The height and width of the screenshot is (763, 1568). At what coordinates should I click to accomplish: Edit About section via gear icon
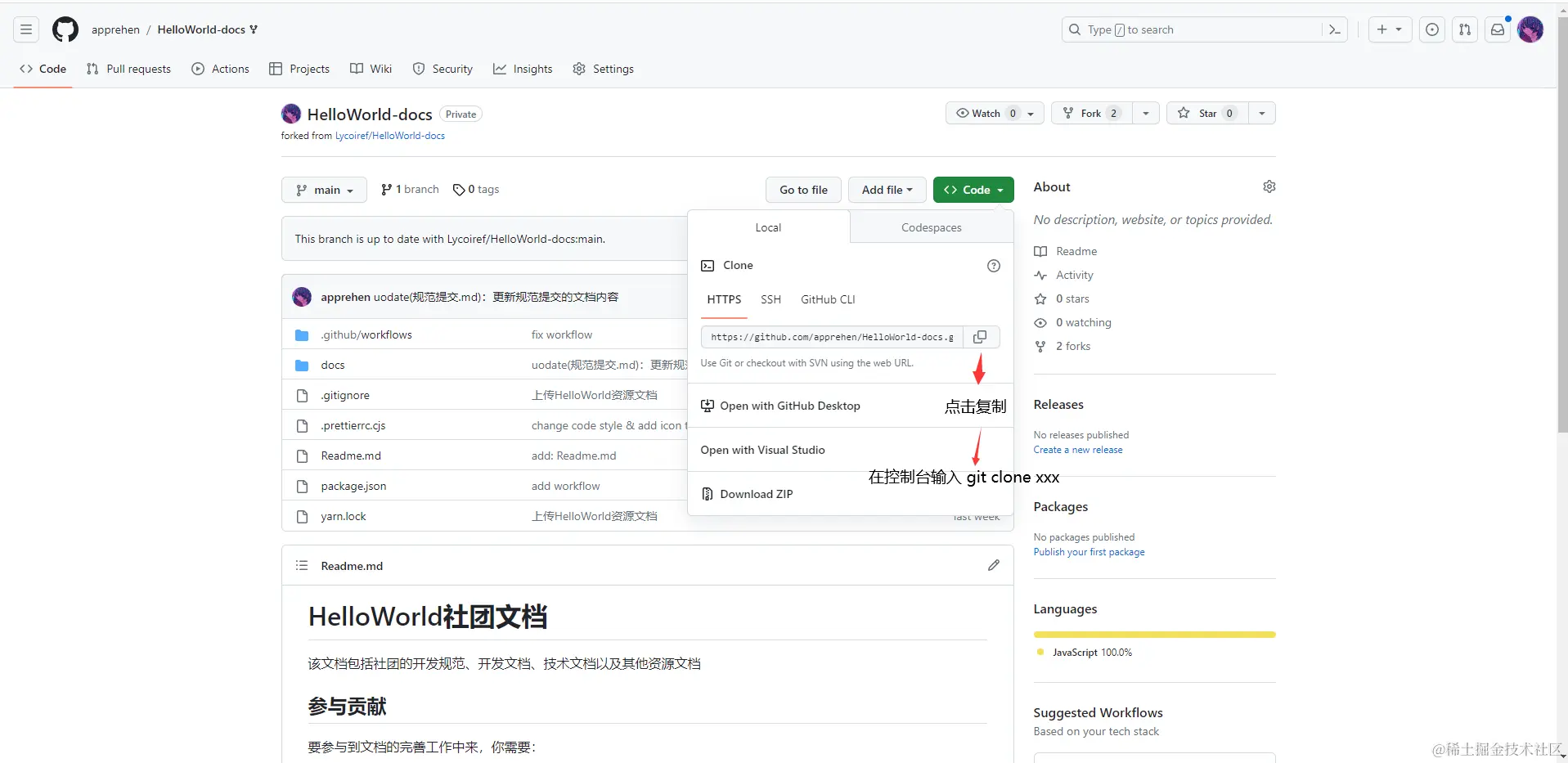pyautogui.click(x=1269, y=187)
